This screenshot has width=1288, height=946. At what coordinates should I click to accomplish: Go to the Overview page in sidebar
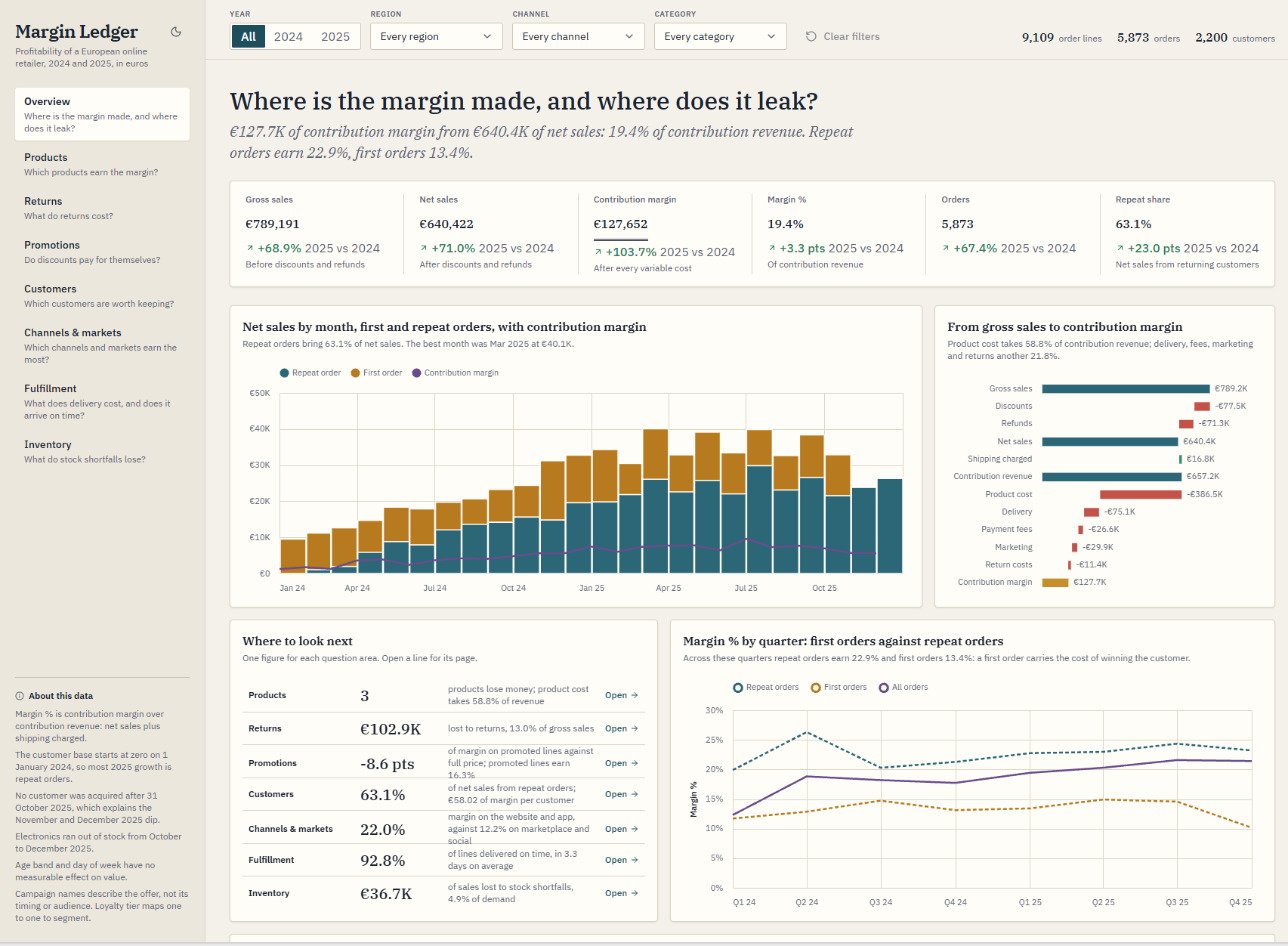[x=102, y=114]
